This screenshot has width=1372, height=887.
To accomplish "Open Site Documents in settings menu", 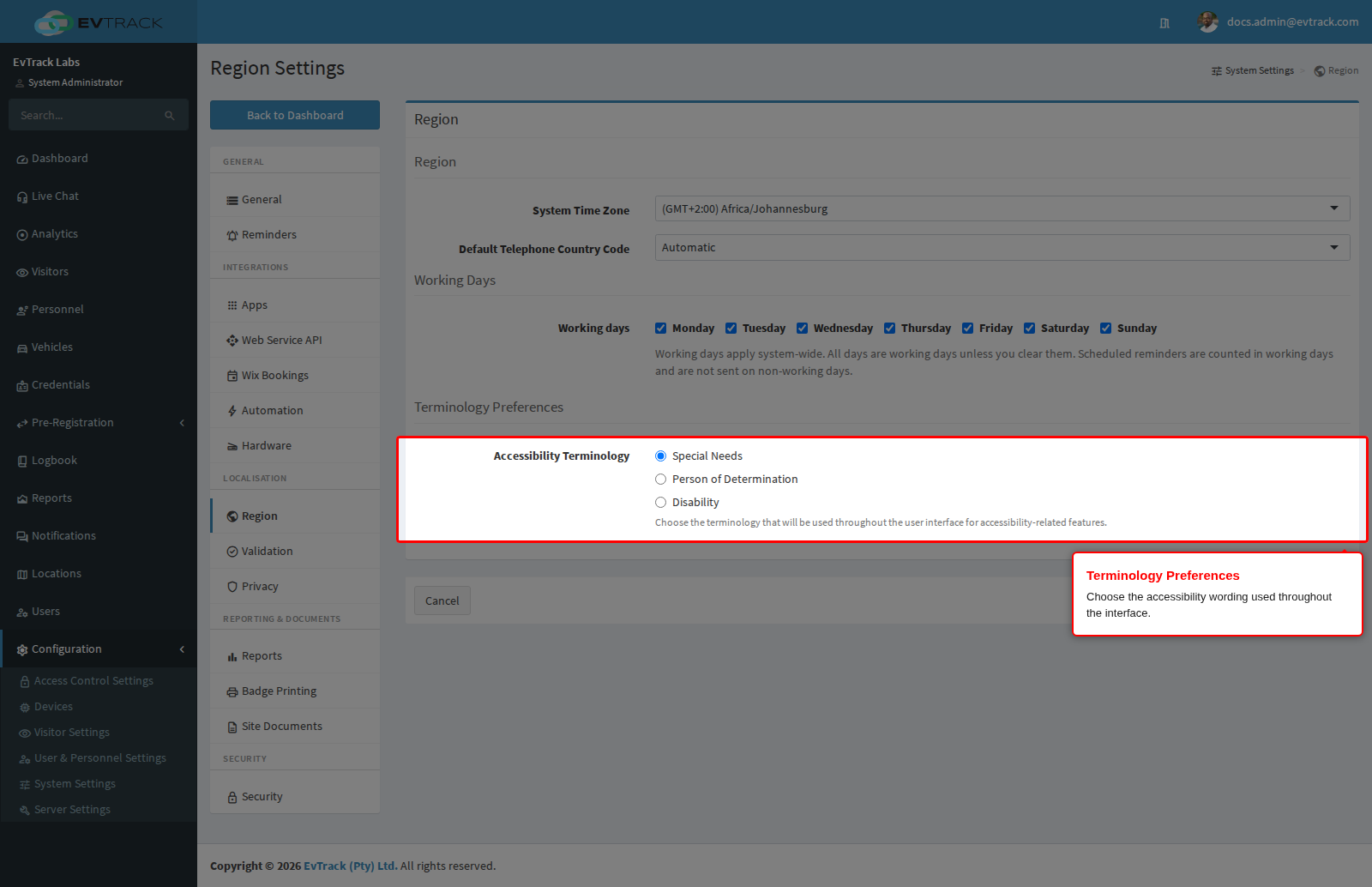I will (295, 726).
